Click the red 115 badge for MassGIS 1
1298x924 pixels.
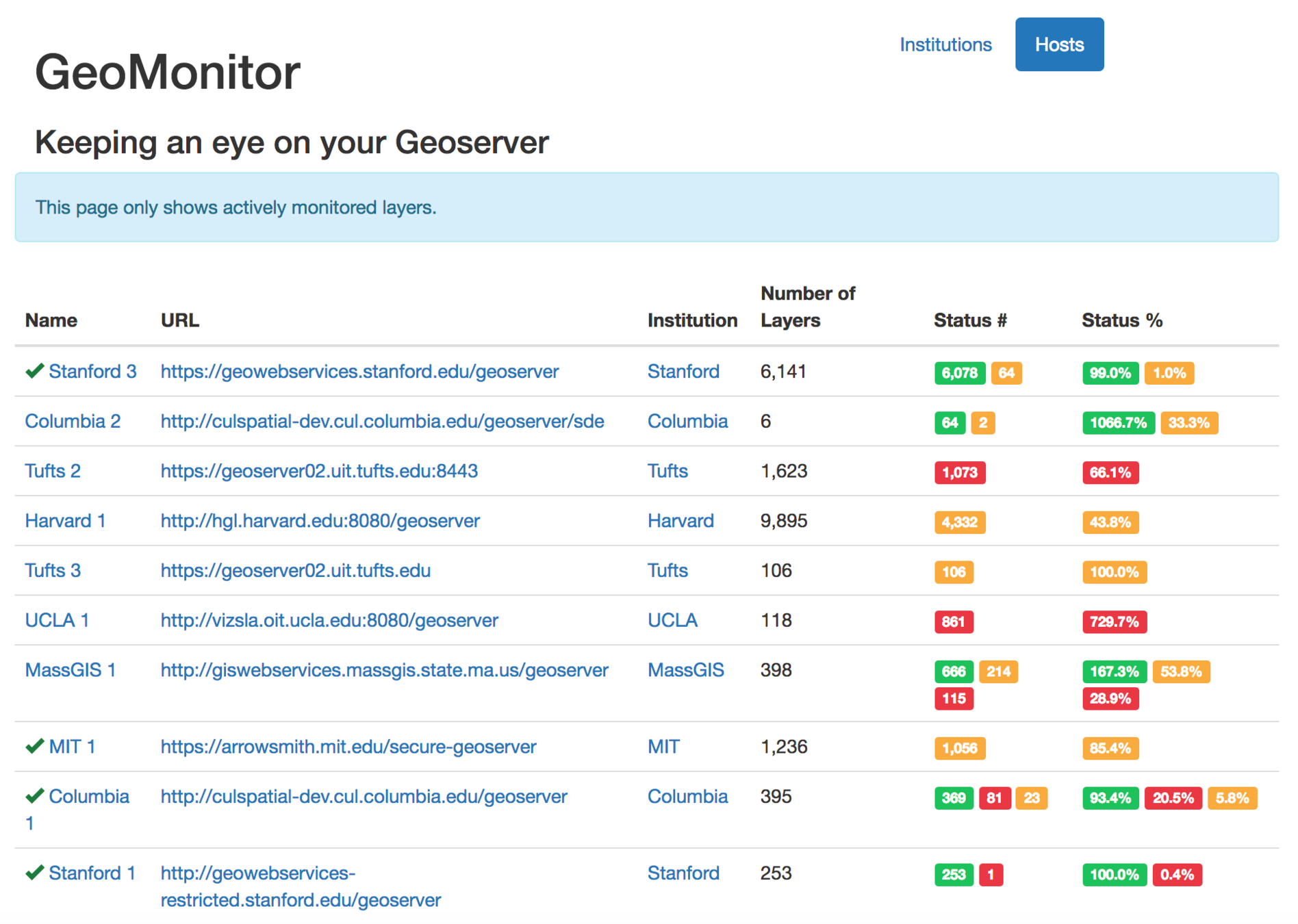click(x=954, y=699)
